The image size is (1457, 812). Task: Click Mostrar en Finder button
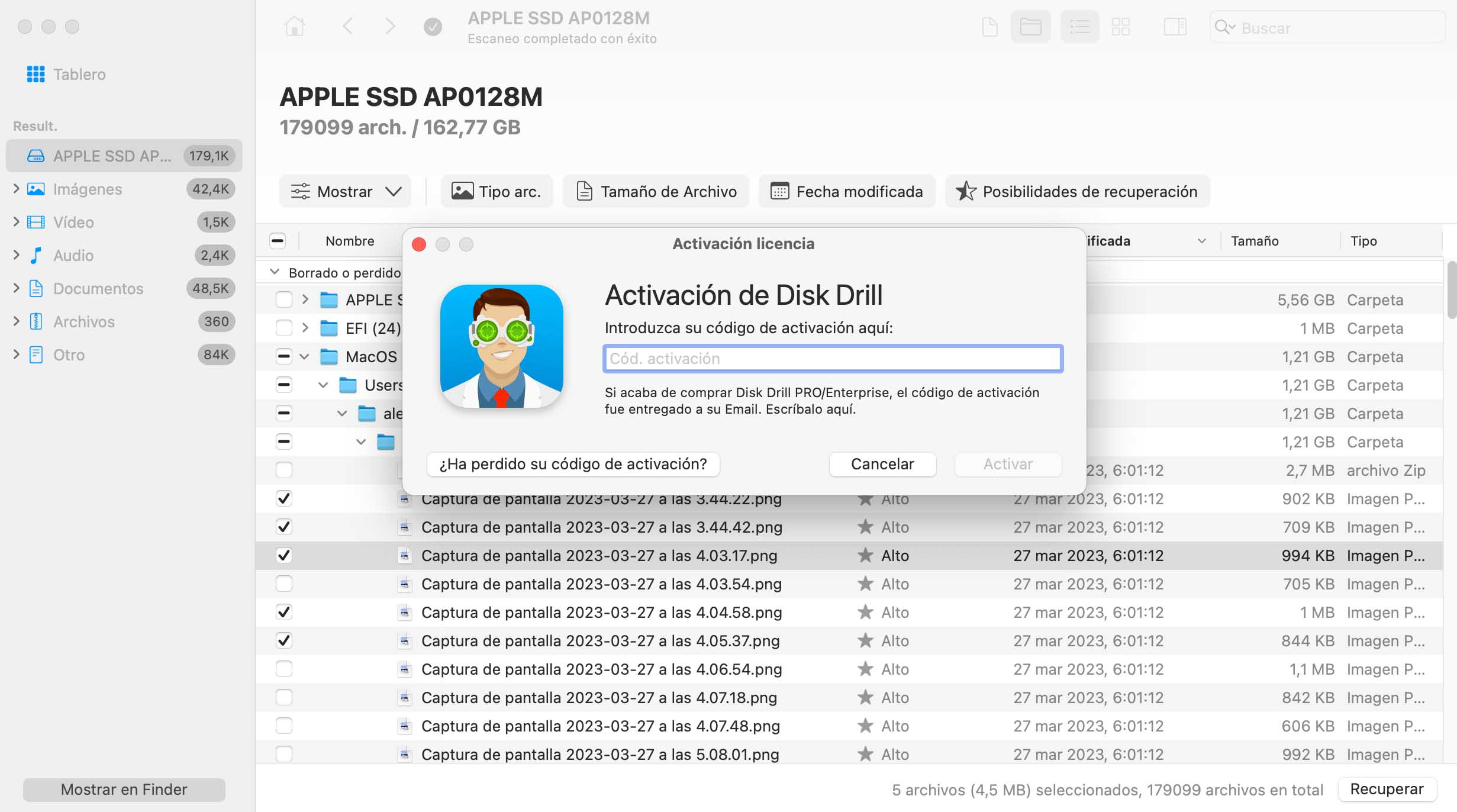(124, 790)
